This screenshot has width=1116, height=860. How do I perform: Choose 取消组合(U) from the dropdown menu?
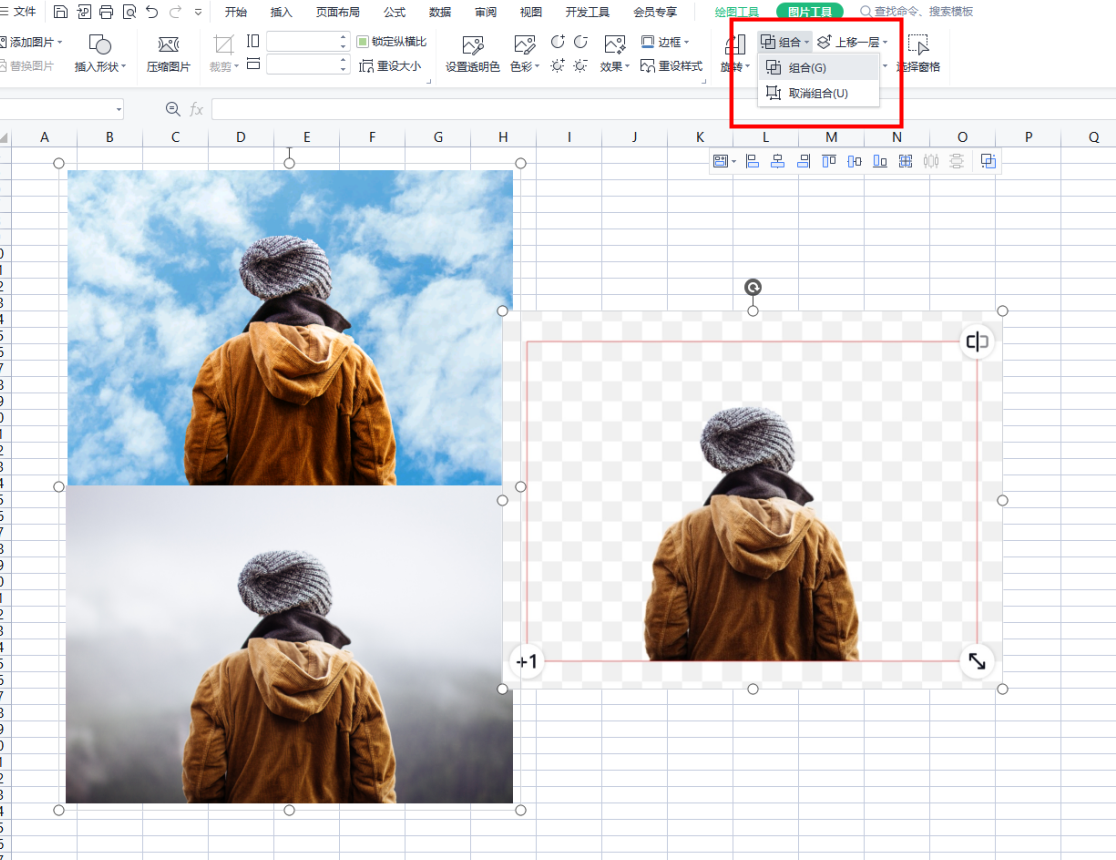pos(818,93)
